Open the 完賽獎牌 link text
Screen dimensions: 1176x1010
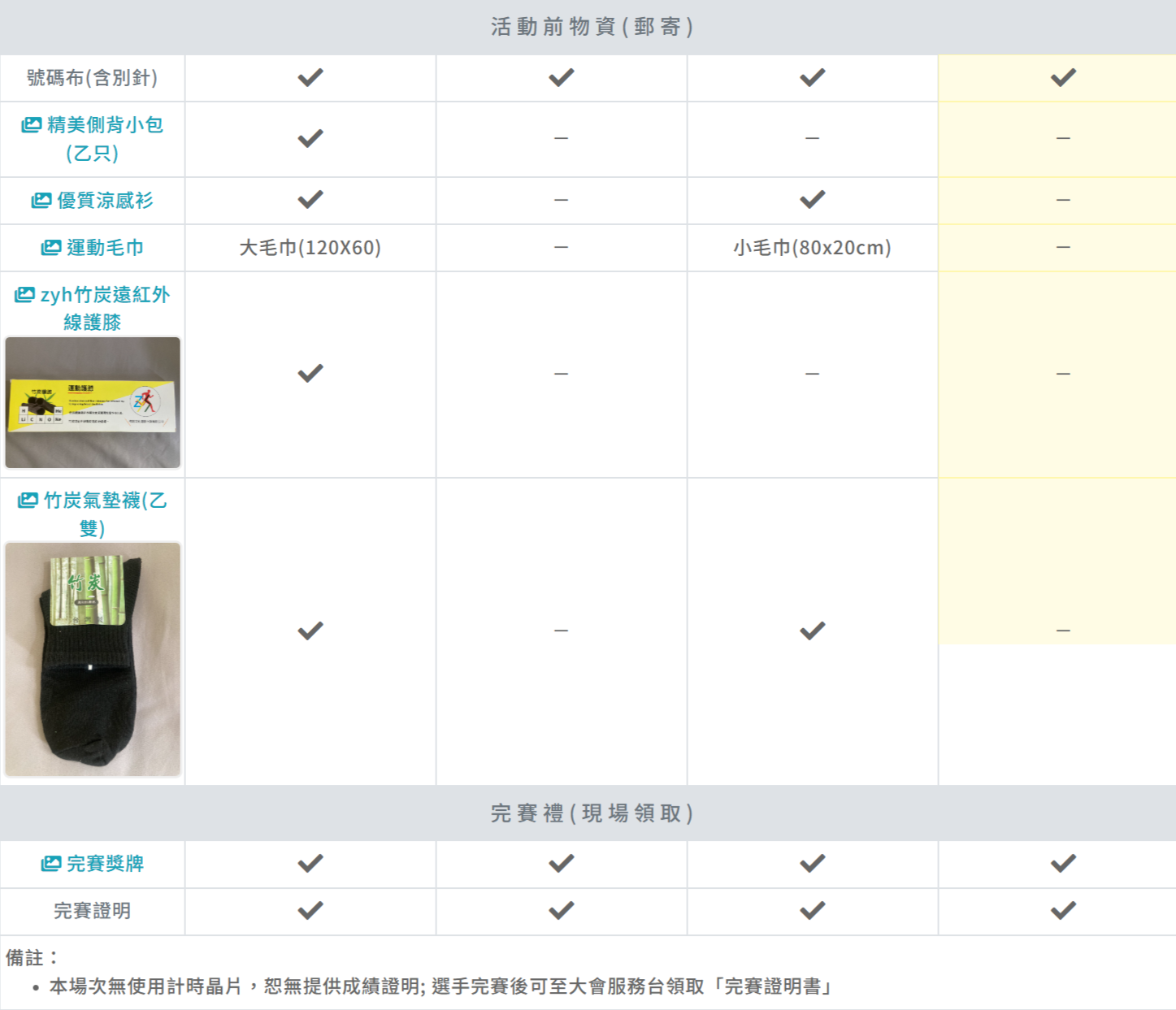click(105, 864)
